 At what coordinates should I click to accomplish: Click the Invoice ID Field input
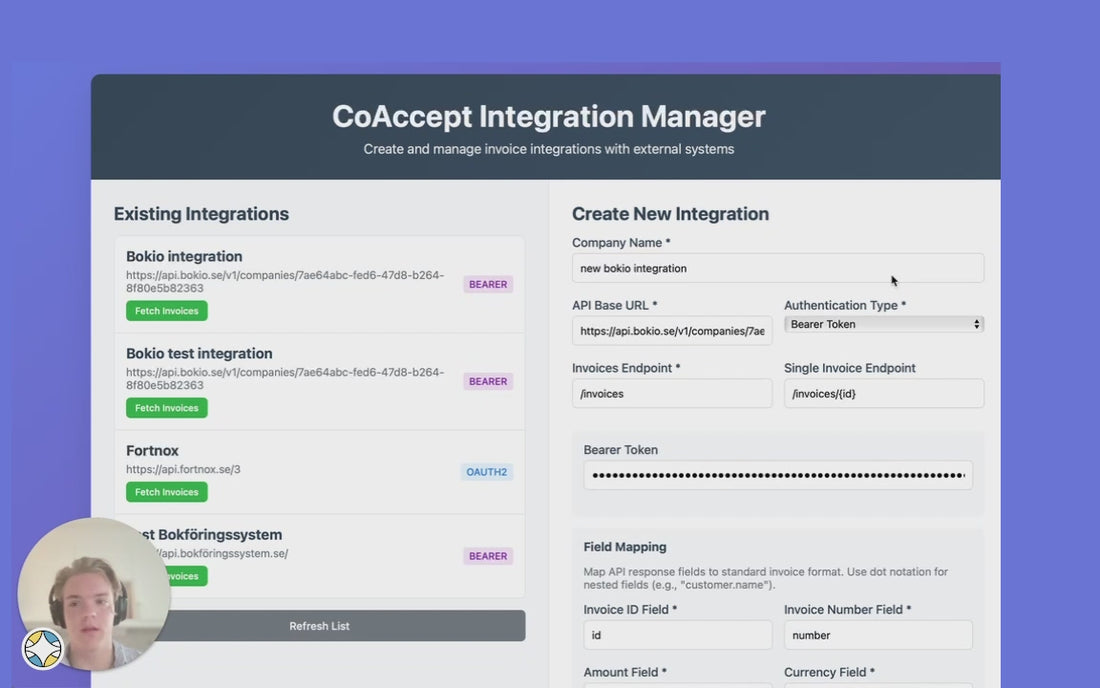point(677,635)
